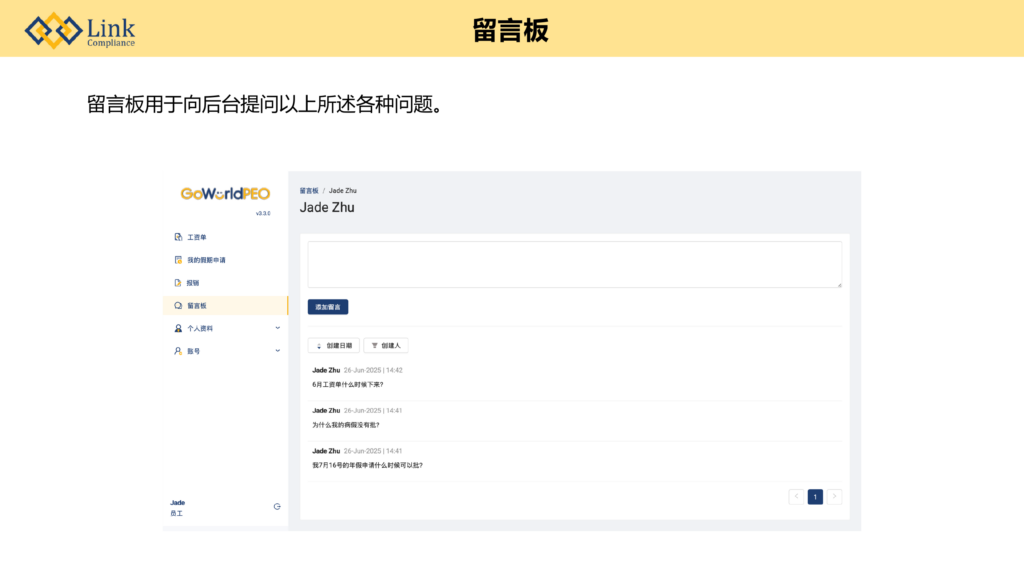Image resolution: width=1024 pixels, height=576 pixels.
Task: Filter messages by 创建人
Action: coord(385,345)
